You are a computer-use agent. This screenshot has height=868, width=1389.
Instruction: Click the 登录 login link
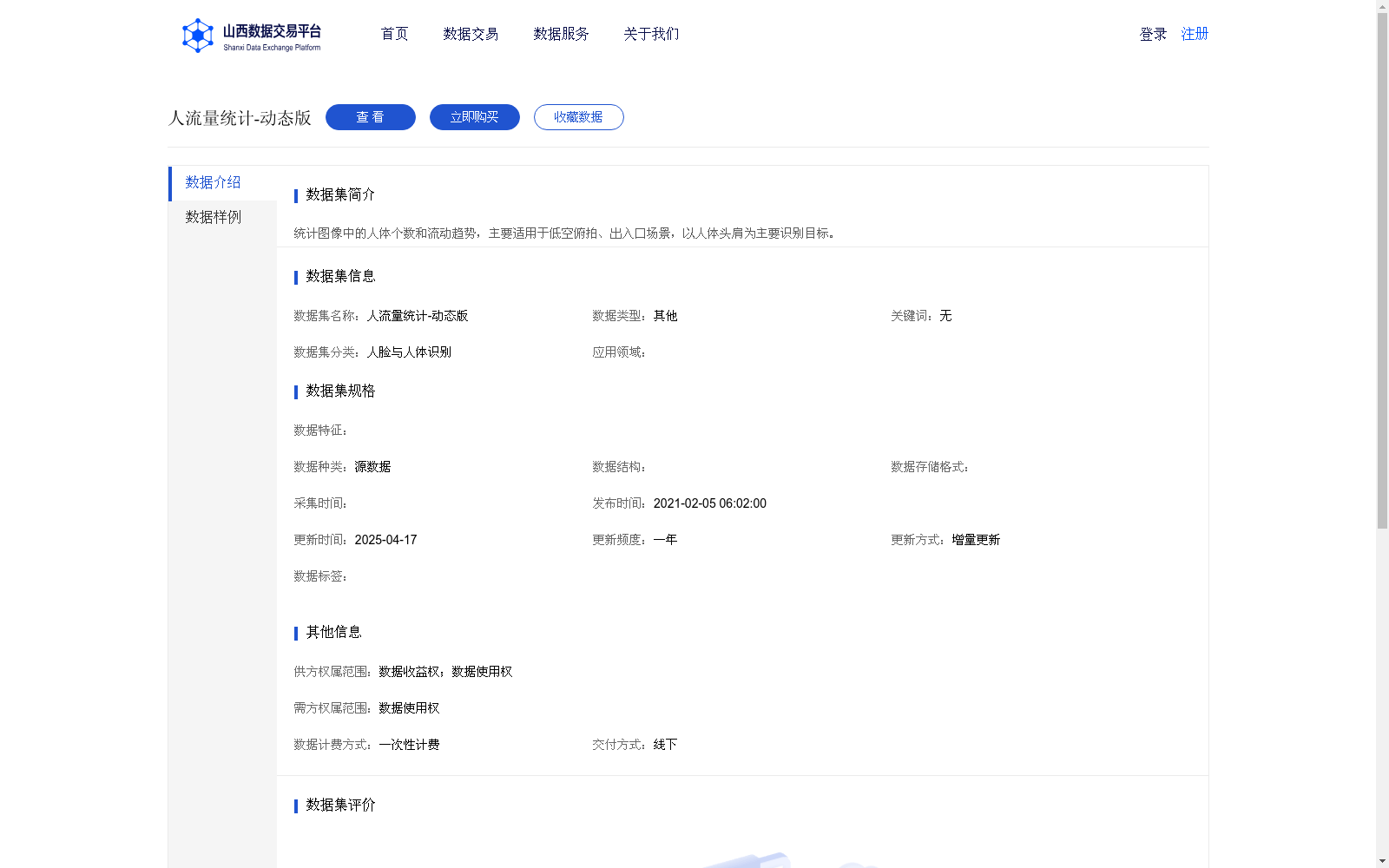coord(1153,34)
